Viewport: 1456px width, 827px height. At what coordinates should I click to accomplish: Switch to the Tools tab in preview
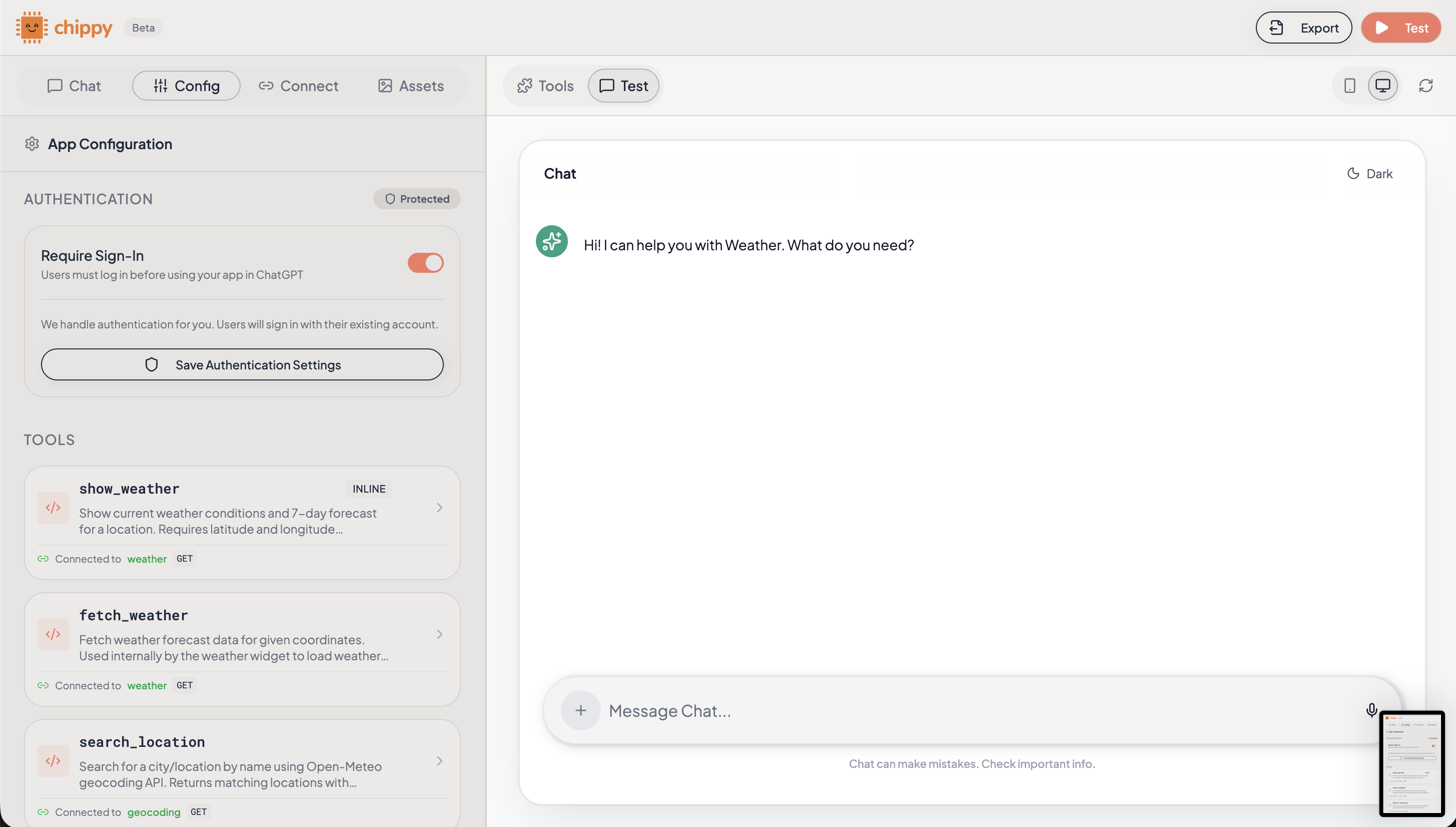point(545,86)
